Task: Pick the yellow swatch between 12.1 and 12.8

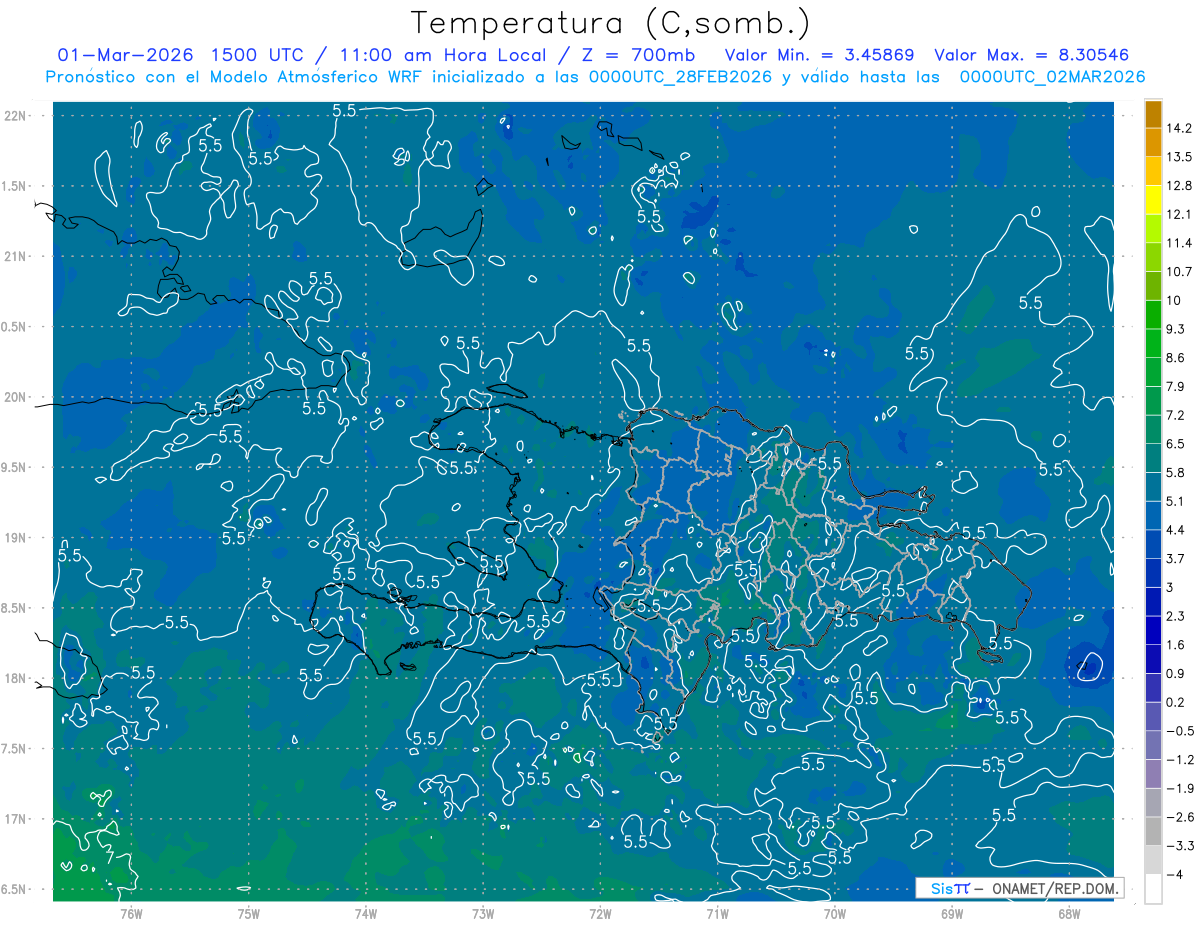Action: 1153,200
